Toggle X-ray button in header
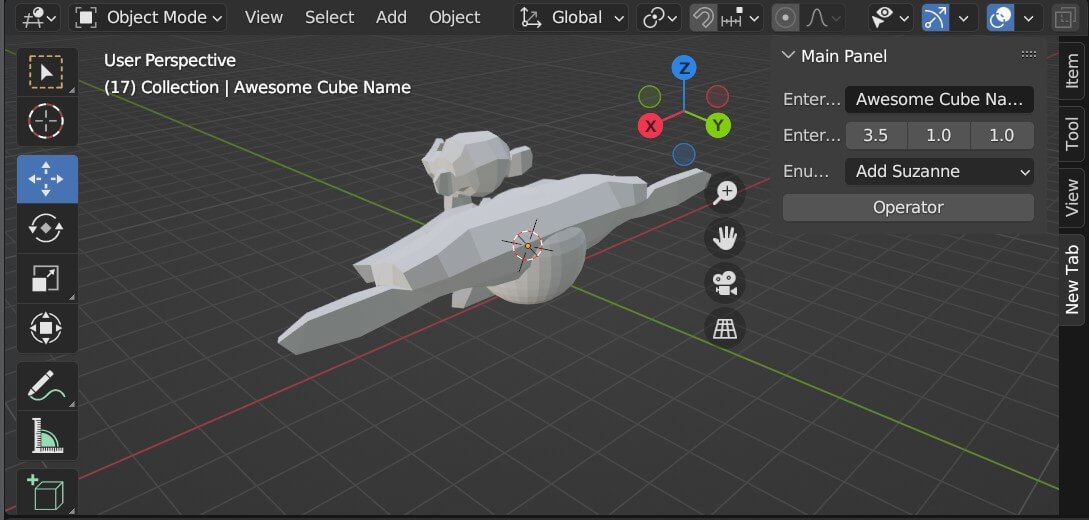This screenshot has height=520, width=1089. click(x=1064, y=17)
